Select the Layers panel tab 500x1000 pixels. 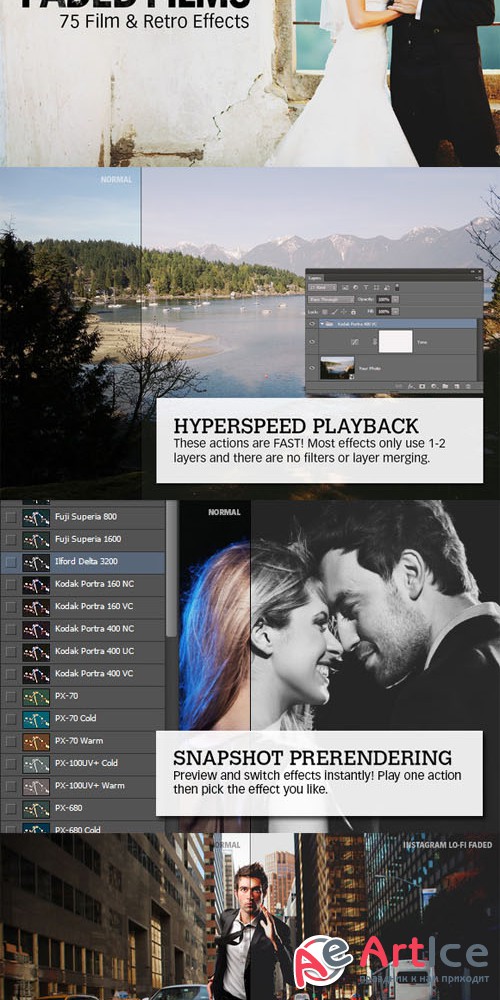[315, 279]
